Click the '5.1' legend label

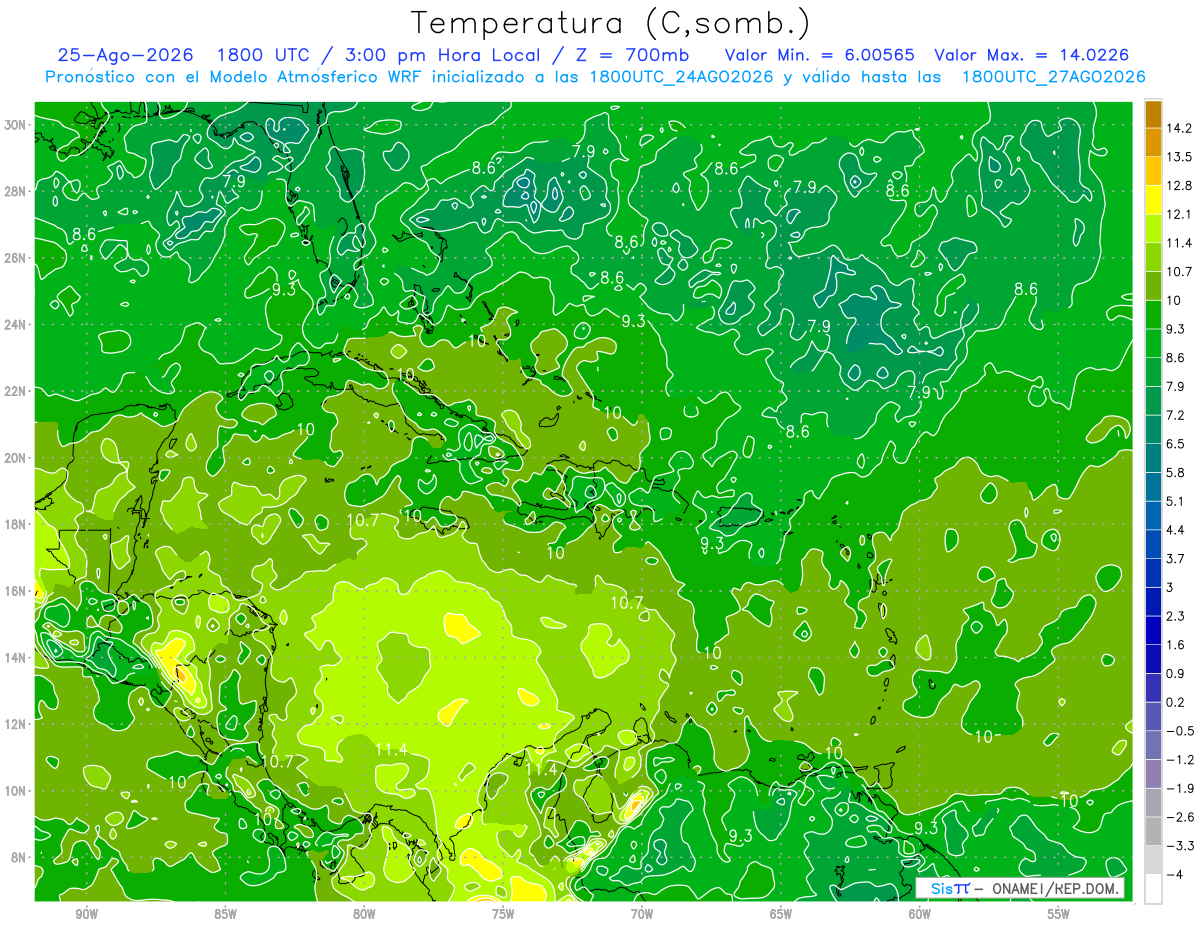pyautogui.click(x=1176, y=501)
